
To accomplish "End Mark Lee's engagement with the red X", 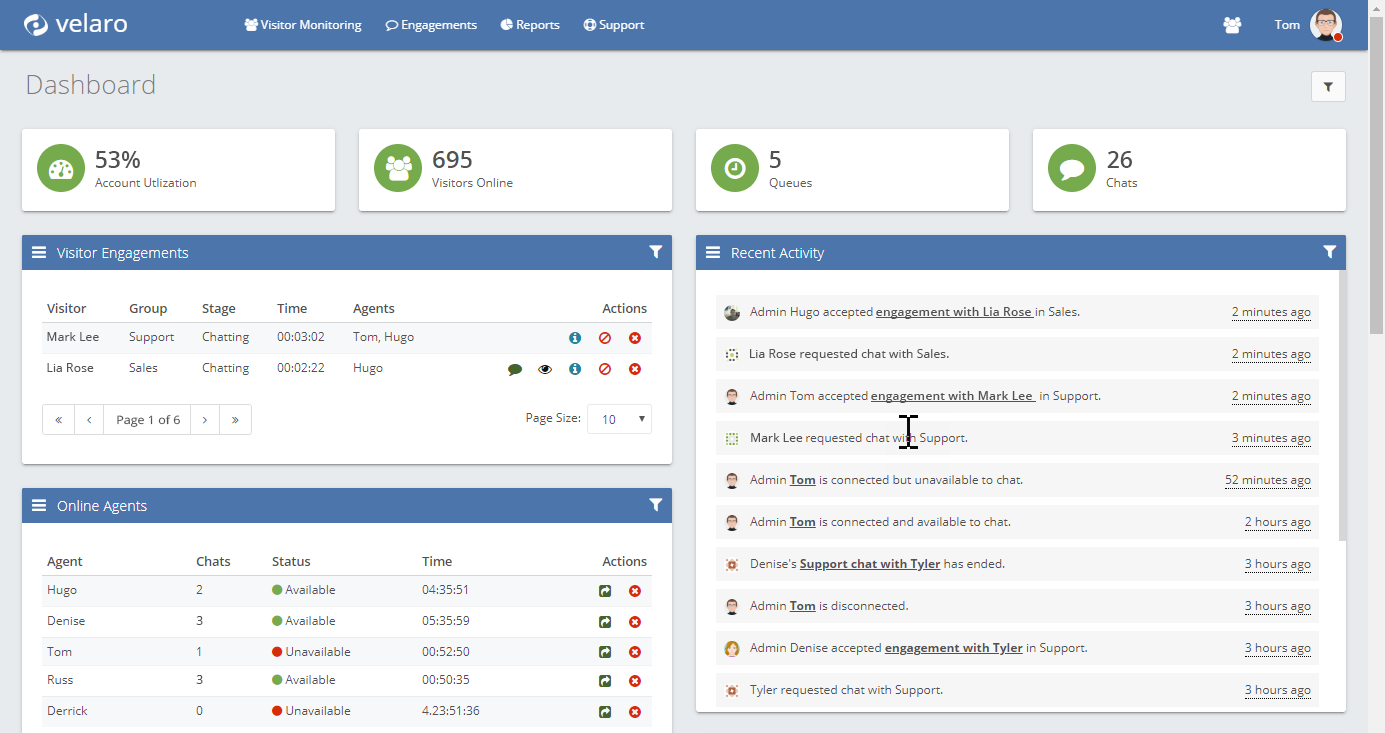I will tap(635, 337).
